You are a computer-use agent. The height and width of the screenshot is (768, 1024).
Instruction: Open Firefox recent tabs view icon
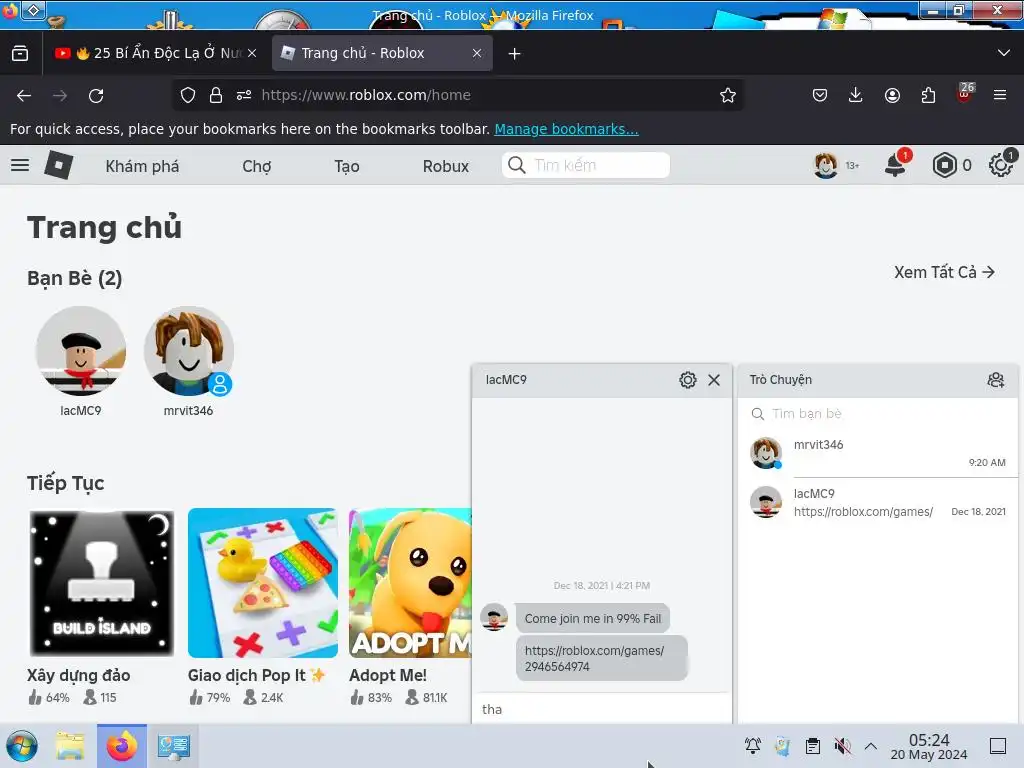tap(20, 54)
